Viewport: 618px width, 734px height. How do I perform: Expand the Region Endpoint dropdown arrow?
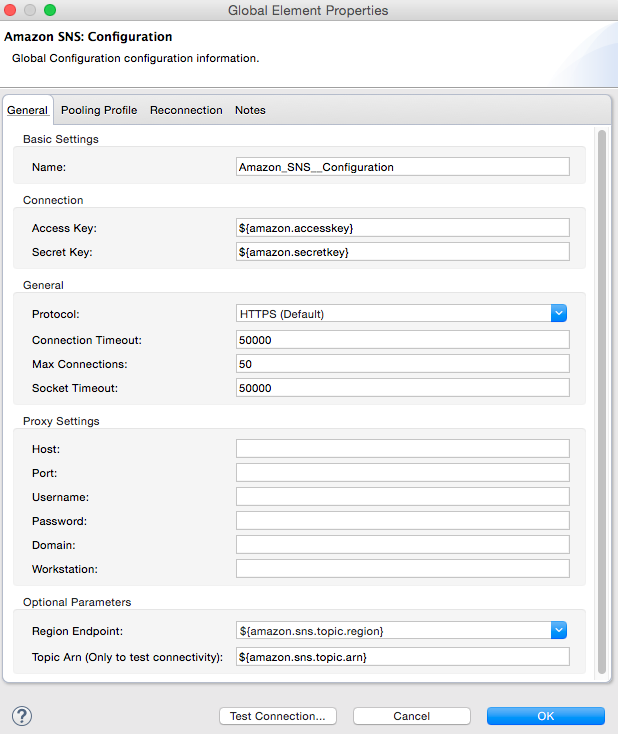click(x=559, y=630)
